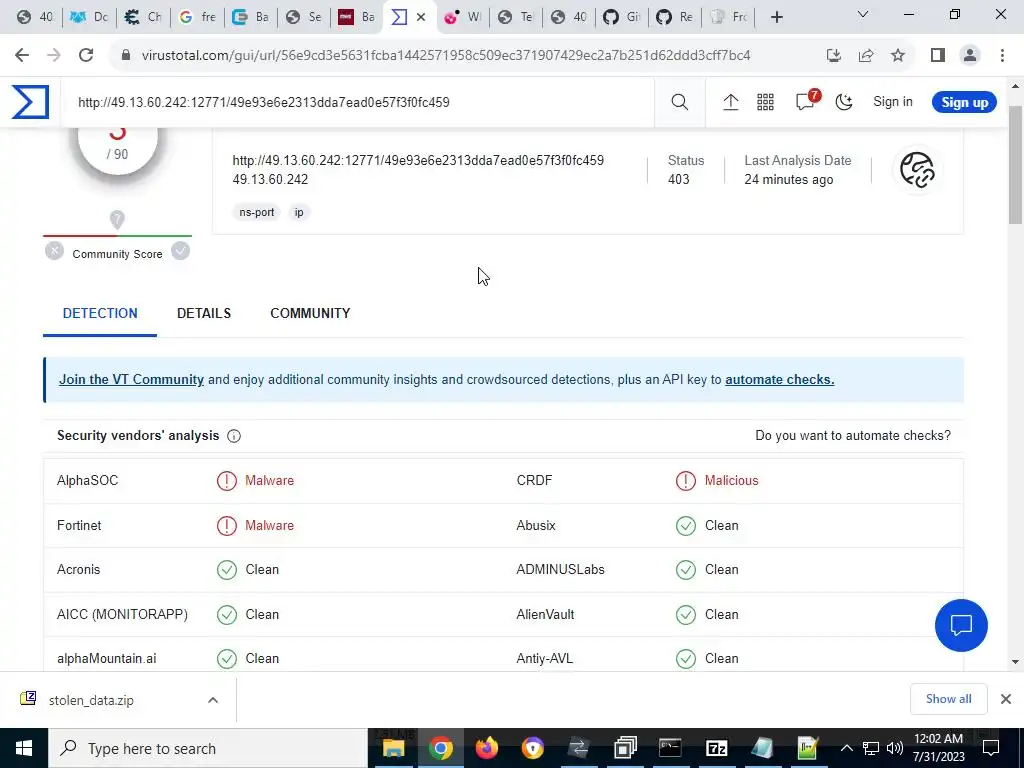Click Chrome back navigation arrow

22,56
